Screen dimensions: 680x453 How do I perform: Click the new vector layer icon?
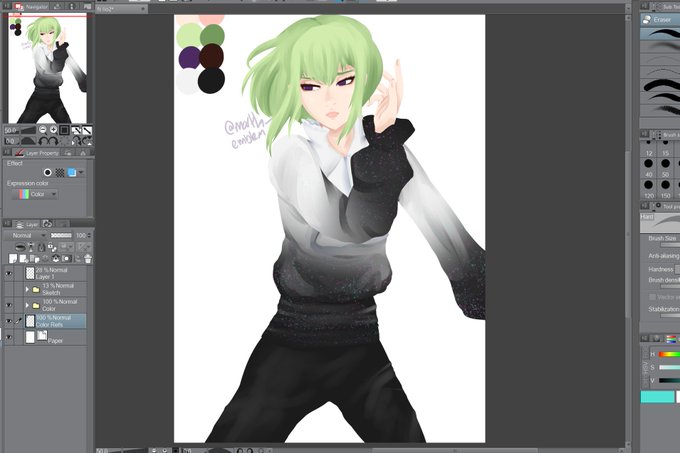[x=23, y=259]
